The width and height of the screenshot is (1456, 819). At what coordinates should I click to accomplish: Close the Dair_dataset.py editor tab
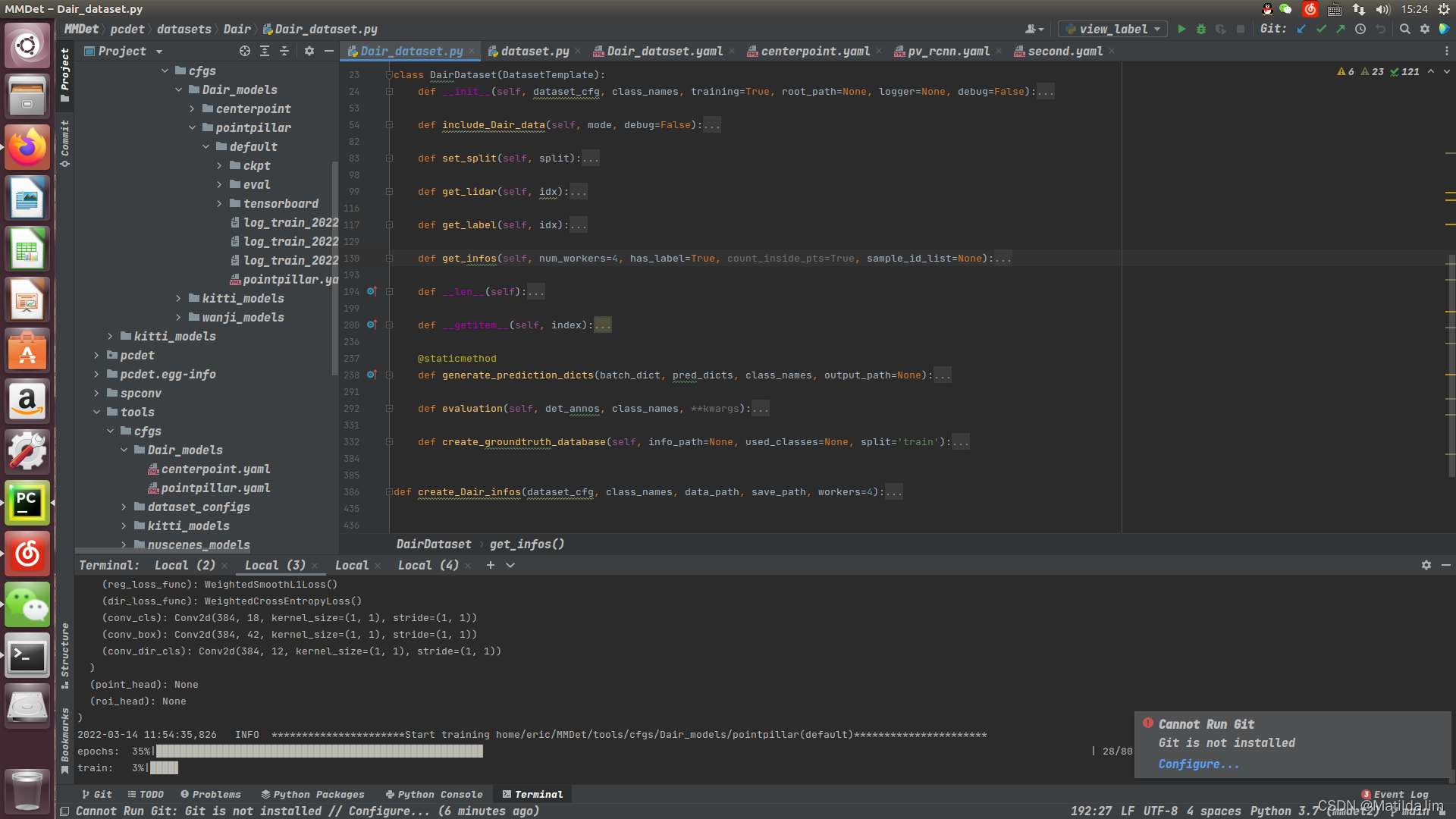pyautogui.click(x=472, y=51)
